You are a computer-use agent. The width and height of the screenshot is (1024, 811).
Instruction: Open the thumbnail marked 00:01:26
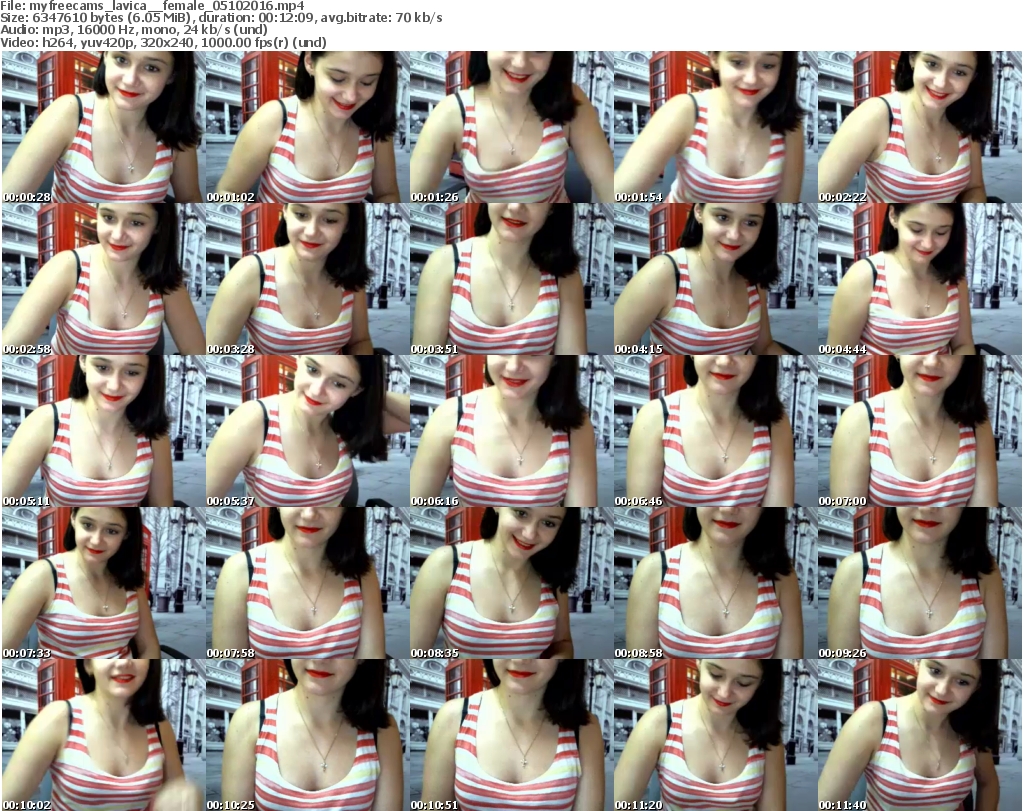point(510,127)
